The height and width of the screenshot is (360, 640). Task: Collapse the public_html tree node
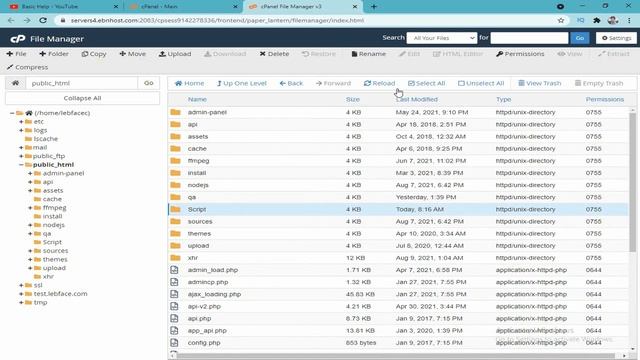coord(21,164)
